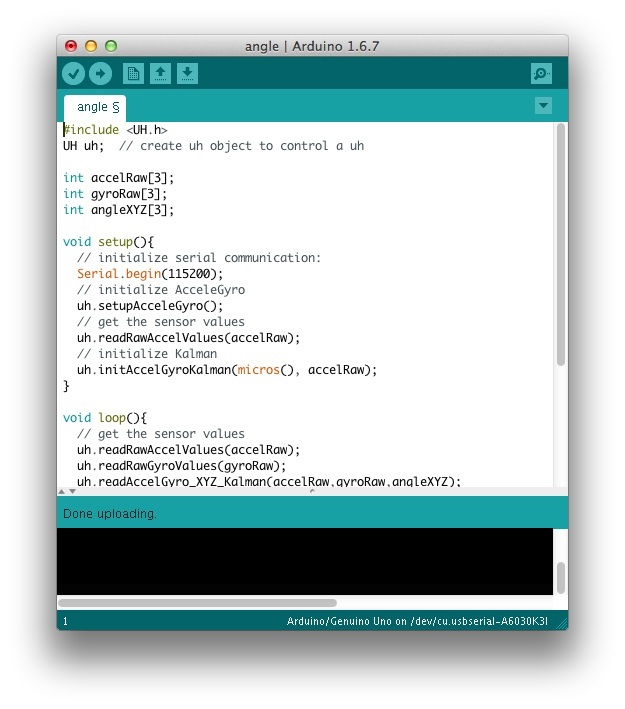
Task: Click the 'int angleXYZ[3];' line
Action: click(x=118, y=210)
